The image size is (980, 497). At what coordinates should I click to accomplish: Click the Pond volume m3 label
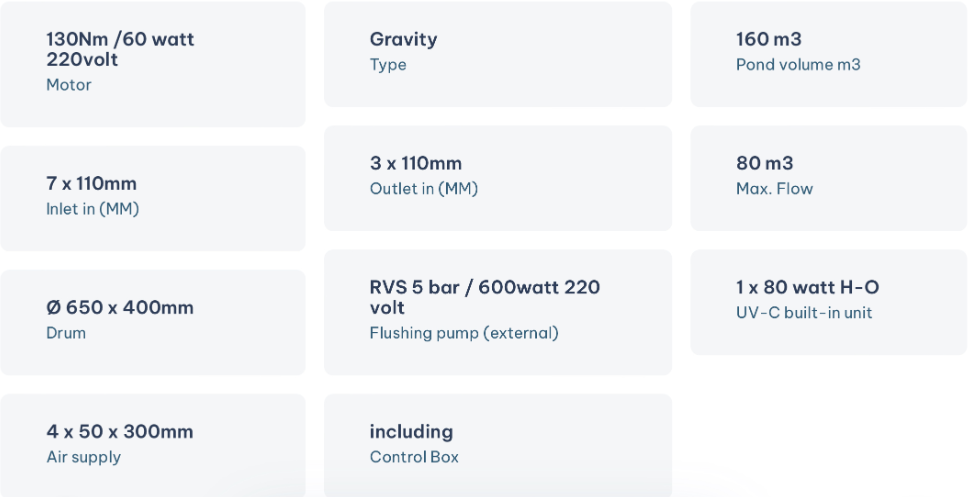pyautogui.click(x=798, y=64)
